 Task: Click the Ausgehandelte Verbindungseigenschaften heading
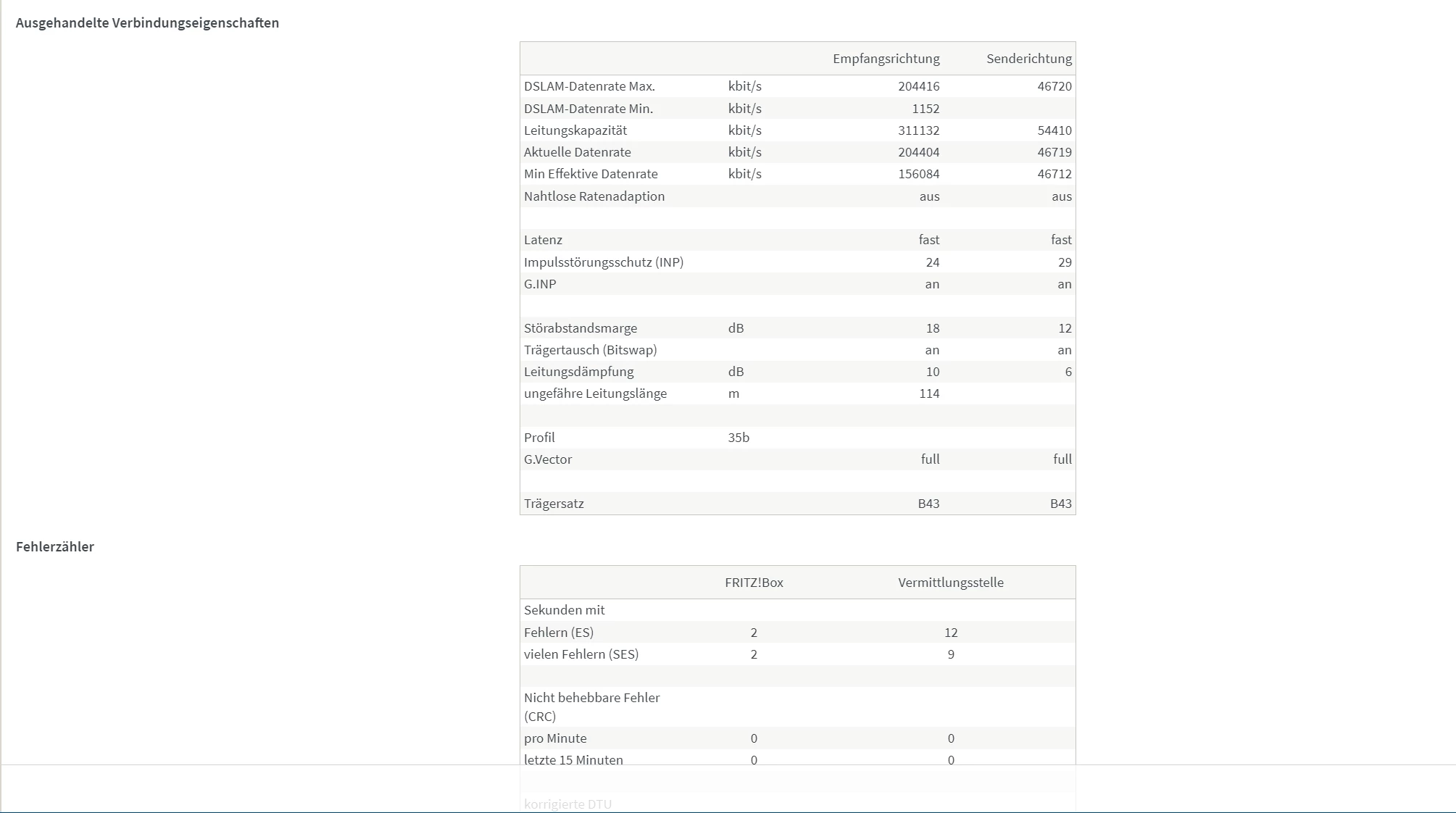tap(147, 22)
